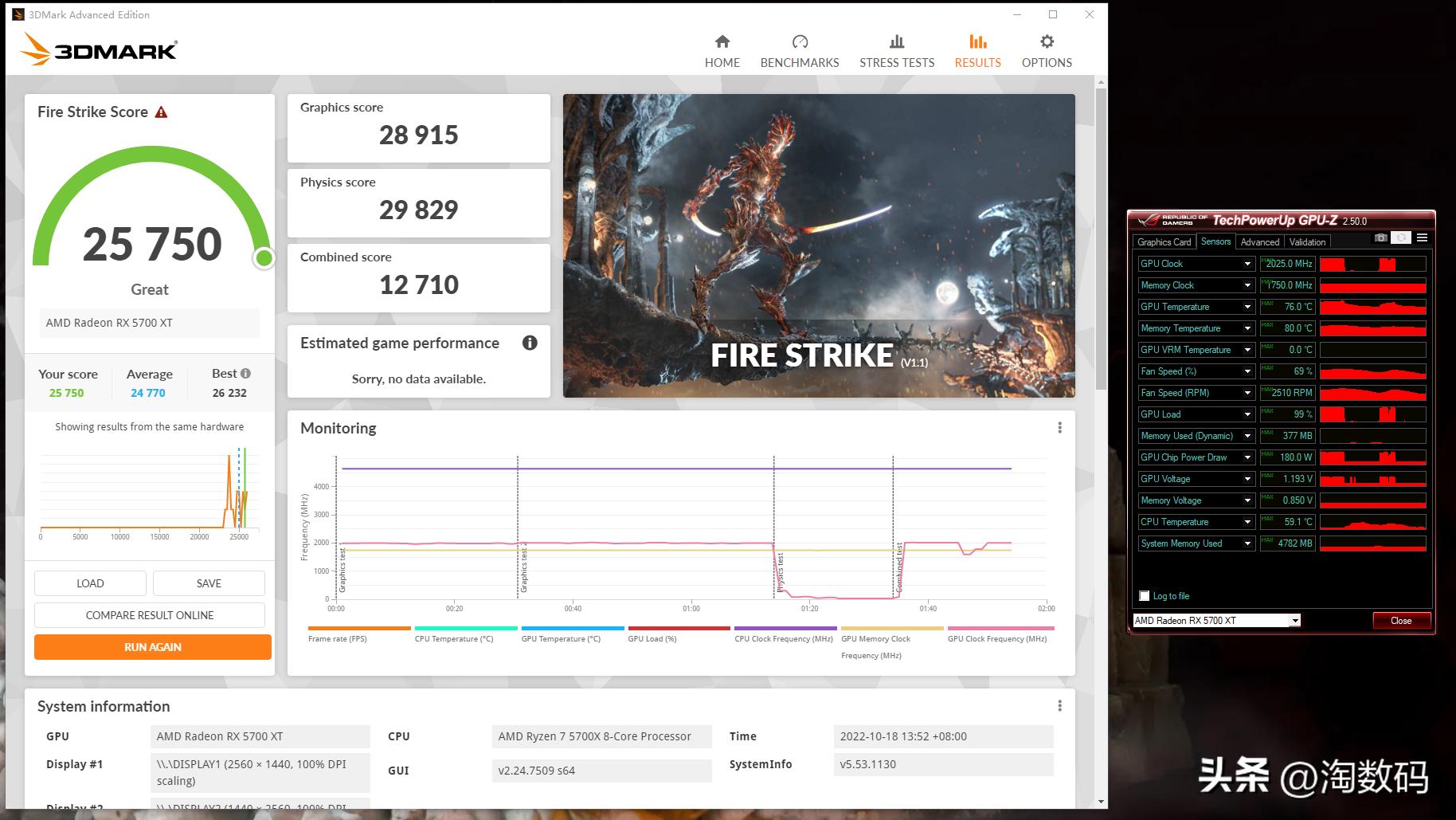Screen dimensions: 1456x820
Task: Click the GPU-Z refresh icon
Action: 1402,238
